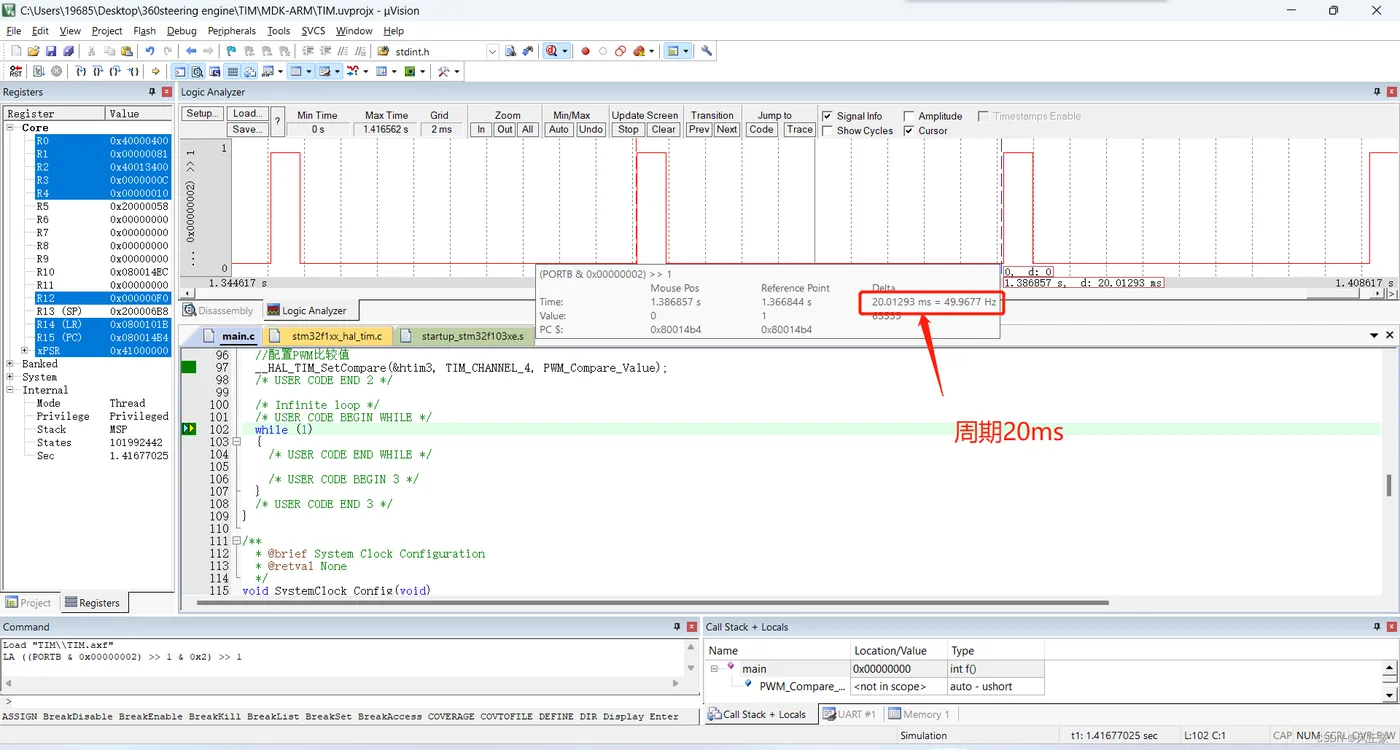The width and height of the screenshot is (1400, 750).
Task: Open the Flash menu
Action: click(x=144, y=31)
